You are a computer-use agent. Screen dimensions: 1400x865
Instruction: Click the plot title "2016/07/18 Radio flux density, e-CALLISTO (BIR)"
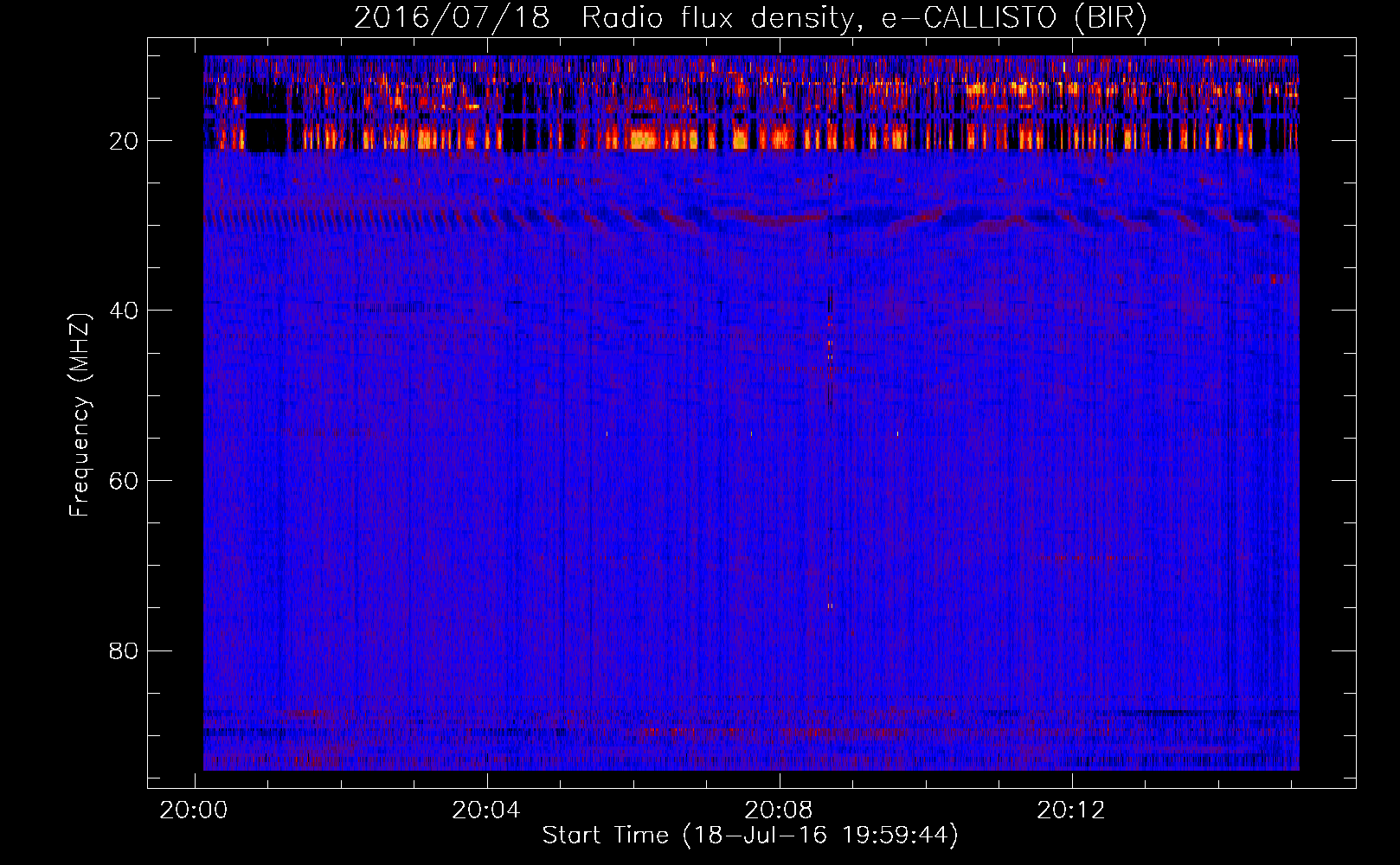(750, 18)
